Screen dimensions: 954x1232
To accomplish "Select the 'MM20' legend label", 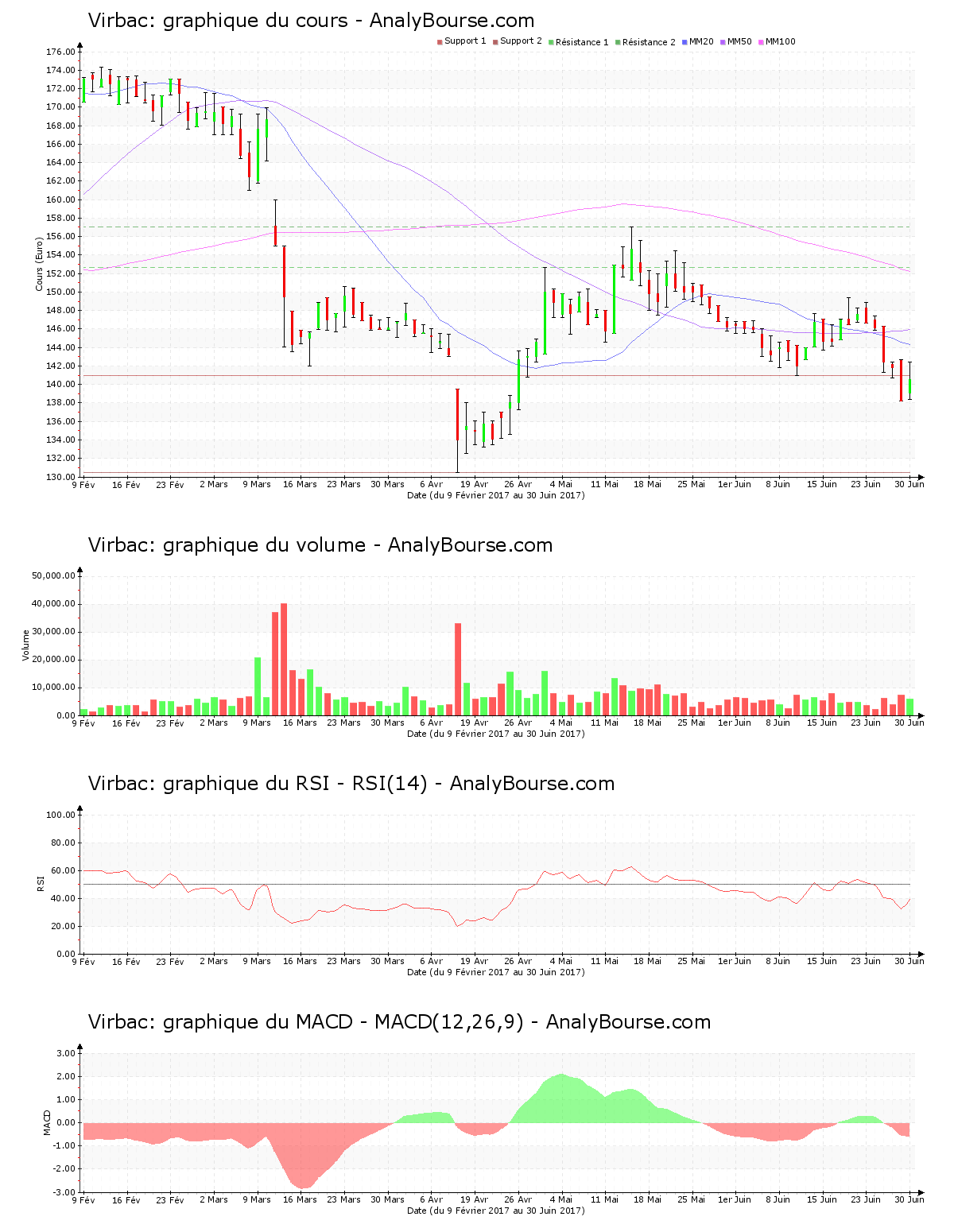I will pos(701,41).
